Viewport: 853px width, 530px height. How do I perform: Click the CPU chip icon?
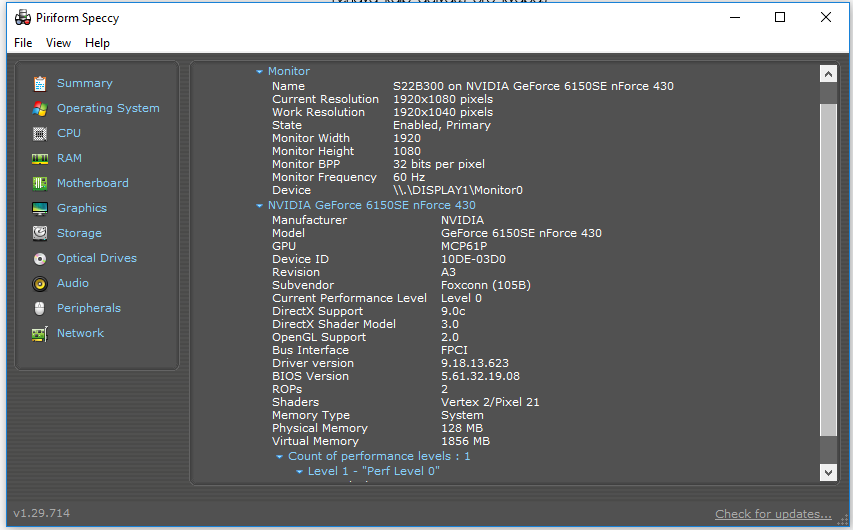click(40, 133)
